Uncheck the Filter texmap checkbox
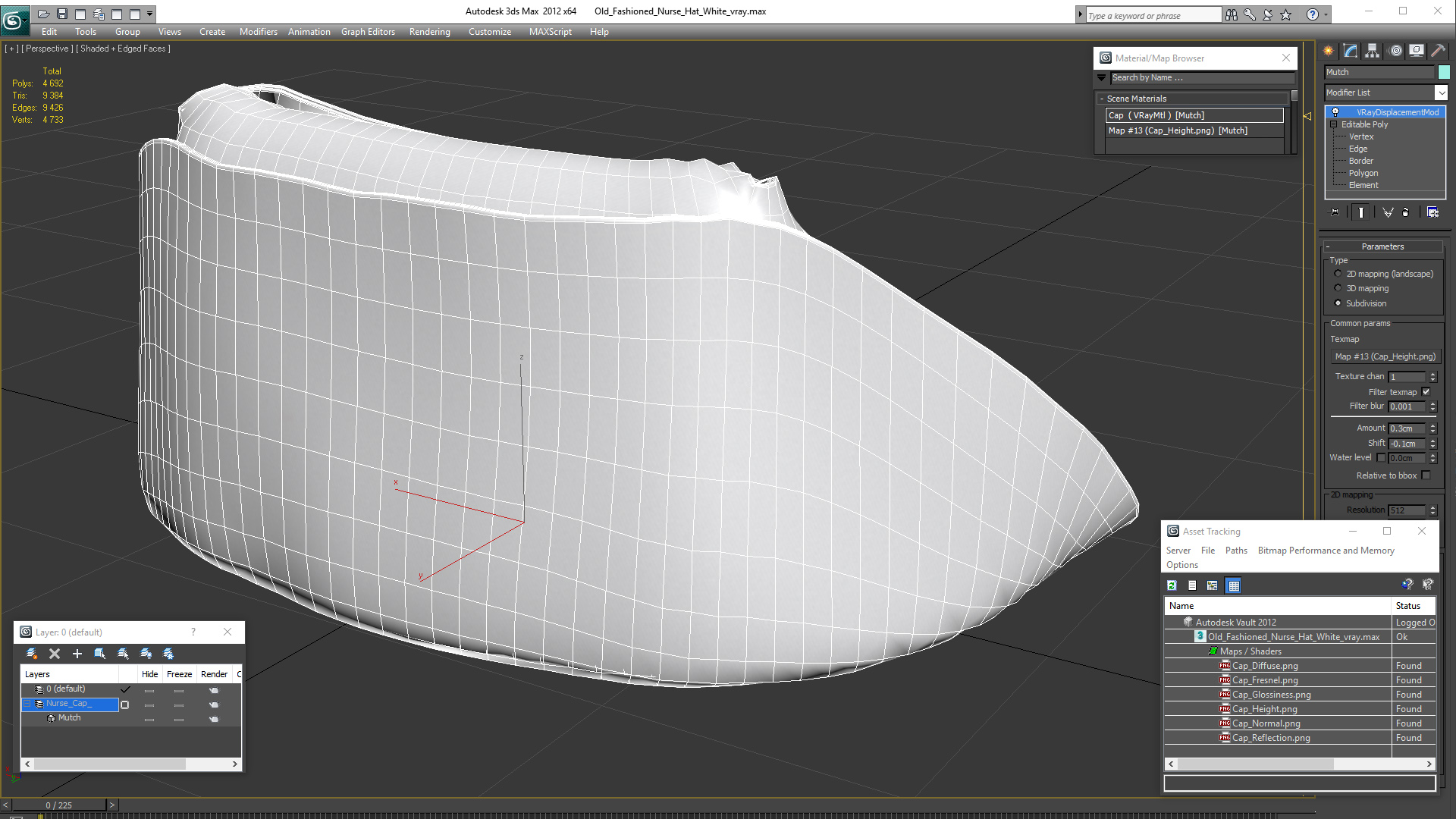This screenshot has width=1456, height=819. point(1426,392)
